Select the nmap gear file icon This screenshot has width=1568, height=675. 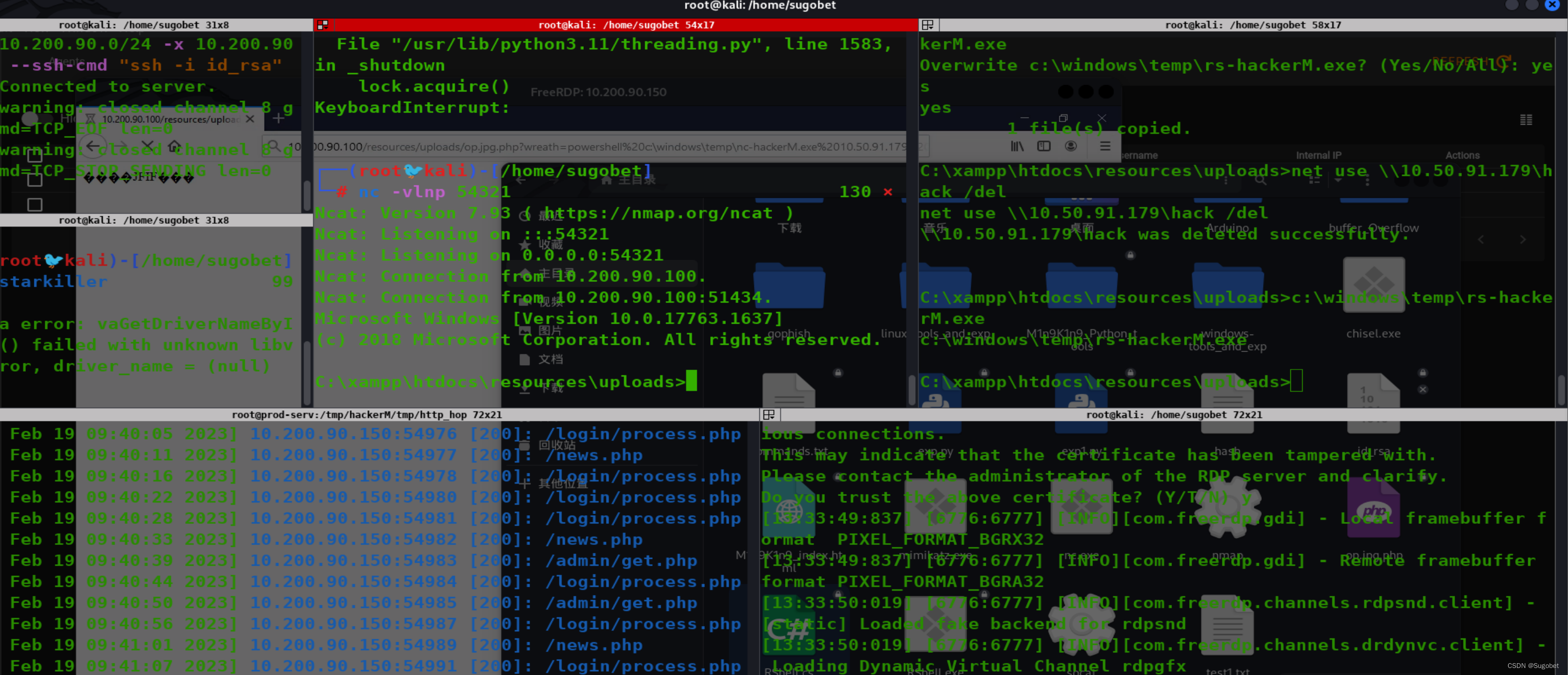1227,507
